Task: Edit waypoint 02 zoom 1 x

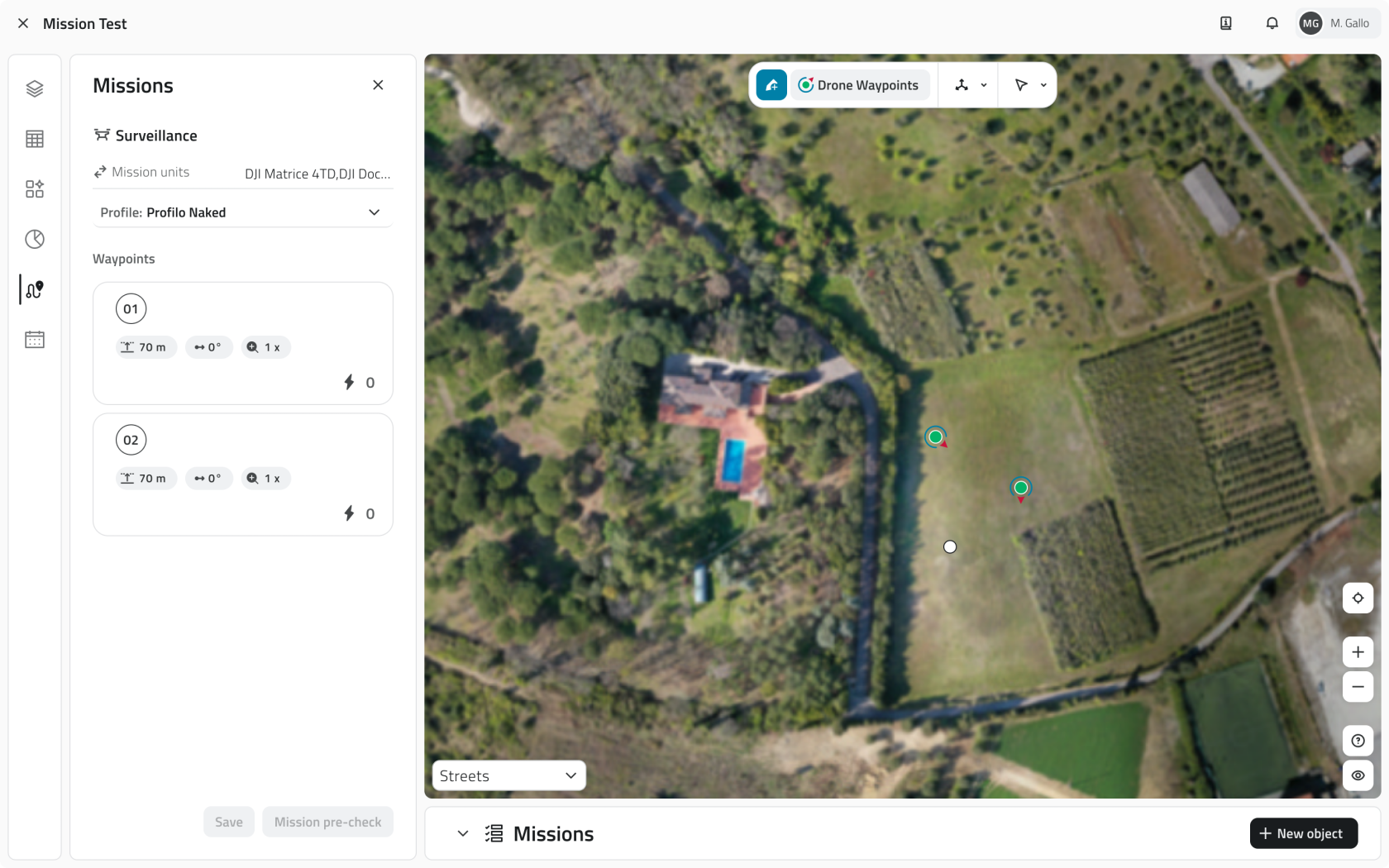Action: [265, 479]
